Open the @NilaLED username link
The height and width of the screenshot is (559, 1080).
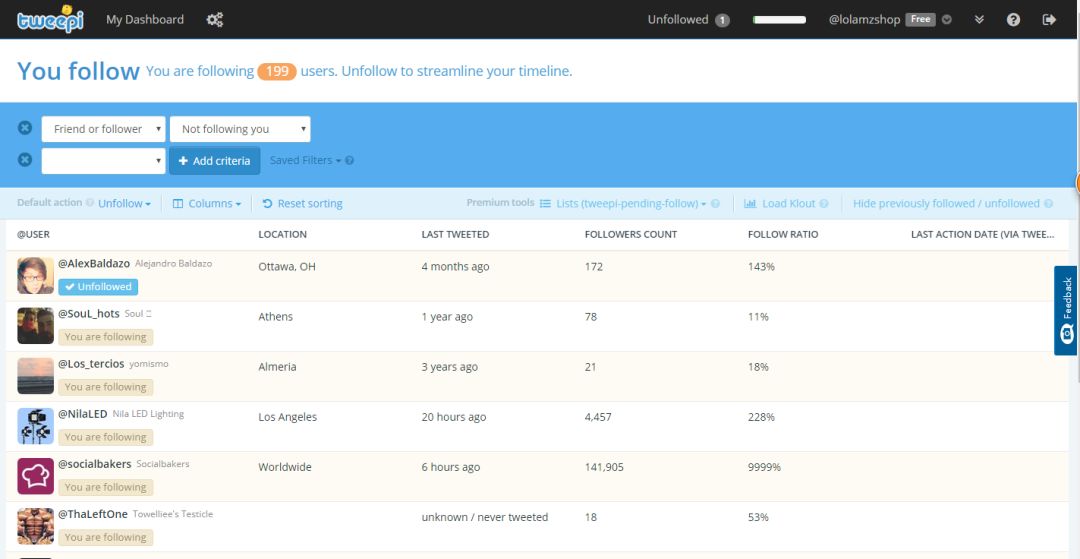tap(83, 414)
